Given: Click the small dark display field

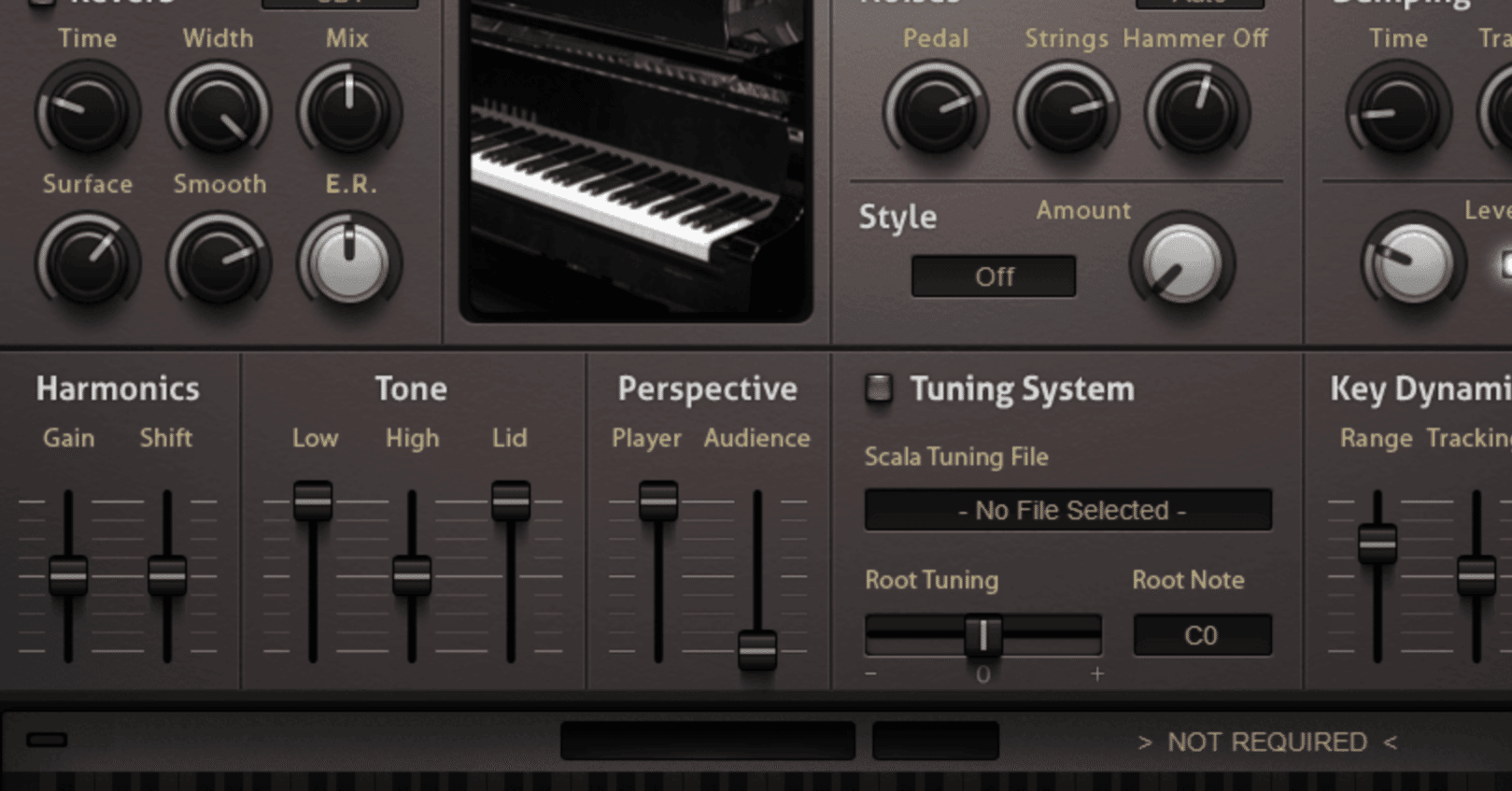Looking at the screenshot, I should pyautogui.click(x=936, y=741).
